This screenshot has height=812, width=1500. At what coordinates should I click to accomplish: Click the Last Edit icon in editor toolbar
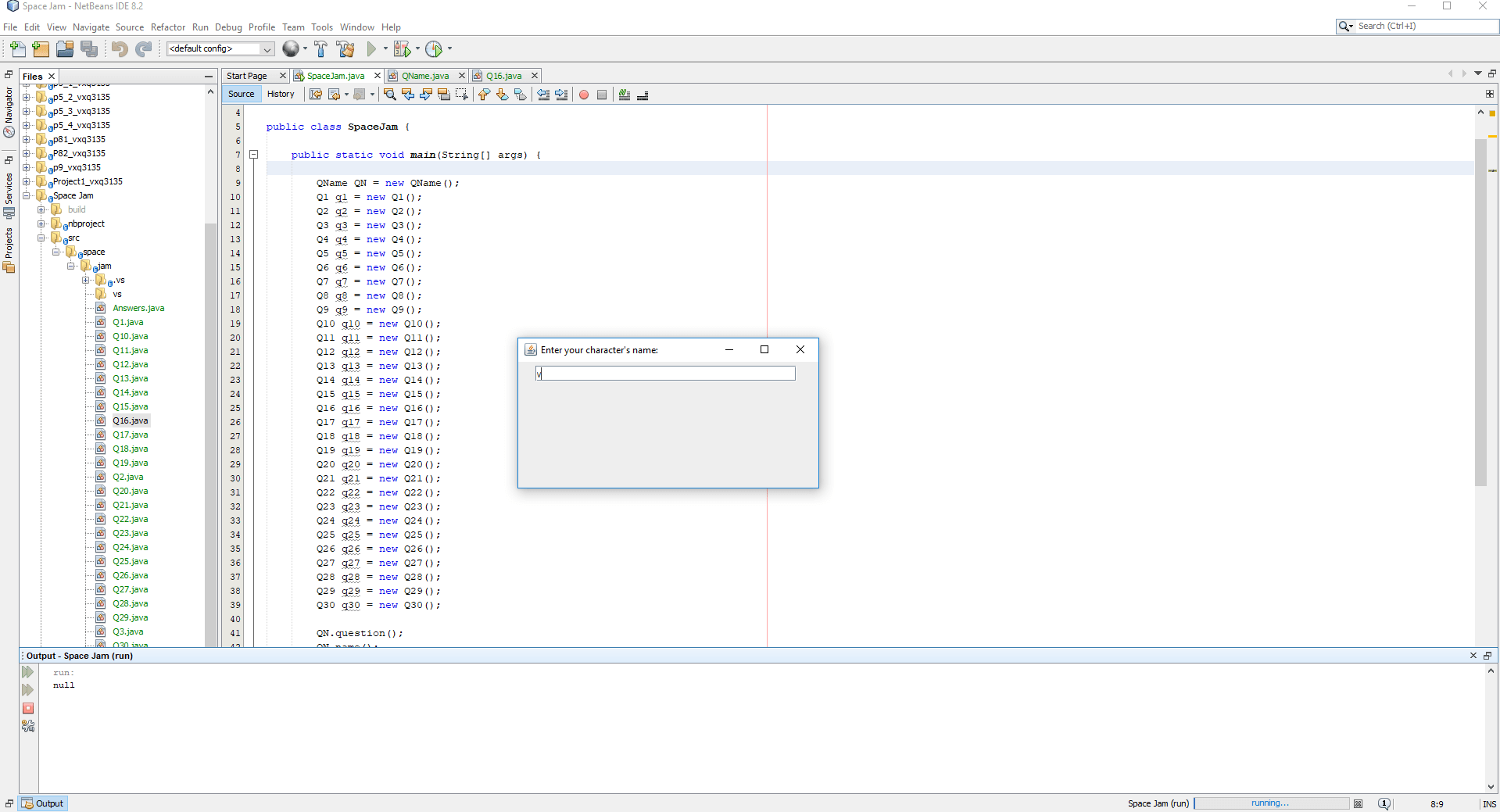click(x=316, y=95)
